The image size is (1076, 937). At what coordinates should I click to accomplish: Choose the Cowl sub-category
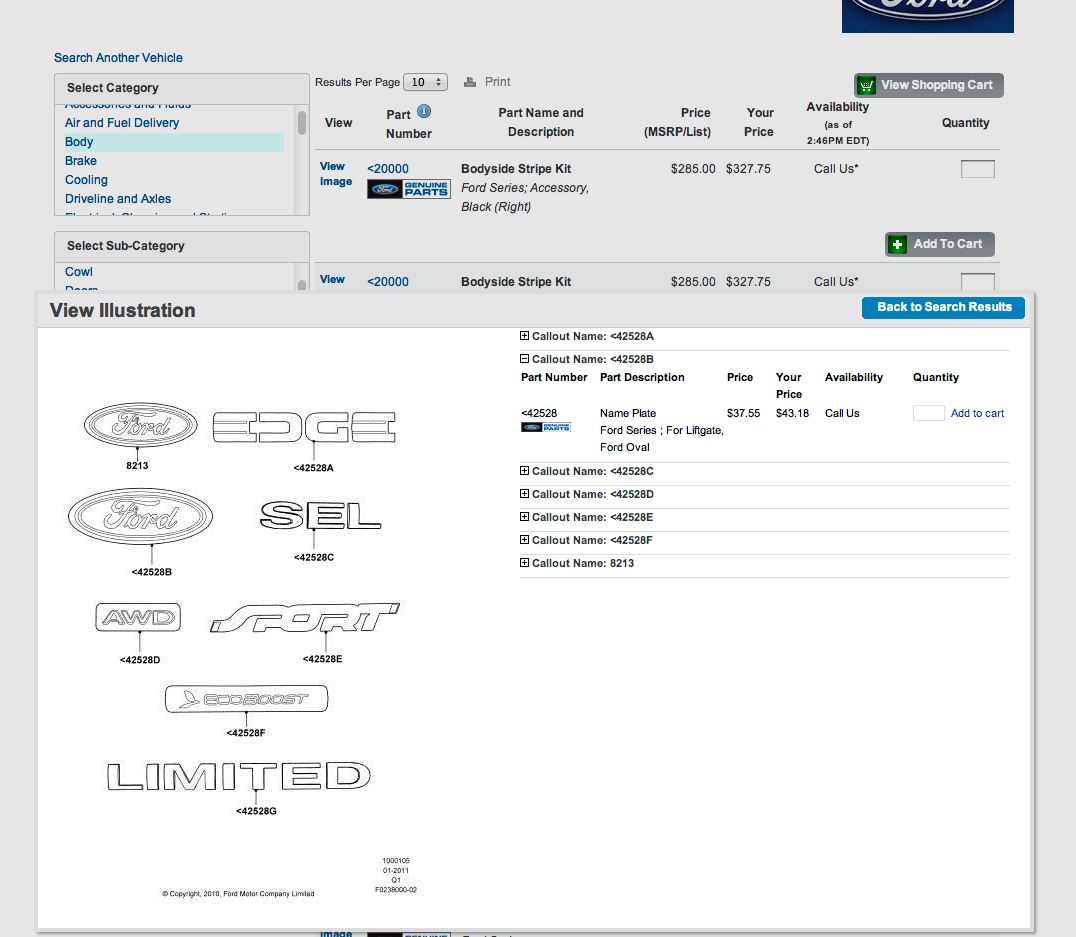(x=79, y=272)
